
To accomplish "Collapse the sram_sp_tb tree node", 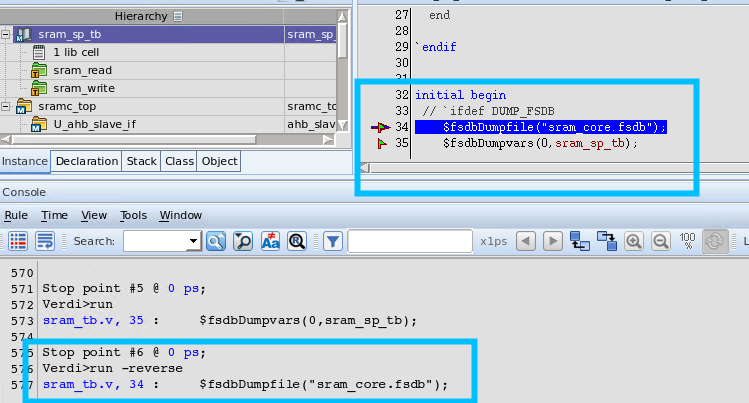I will 7,34.
